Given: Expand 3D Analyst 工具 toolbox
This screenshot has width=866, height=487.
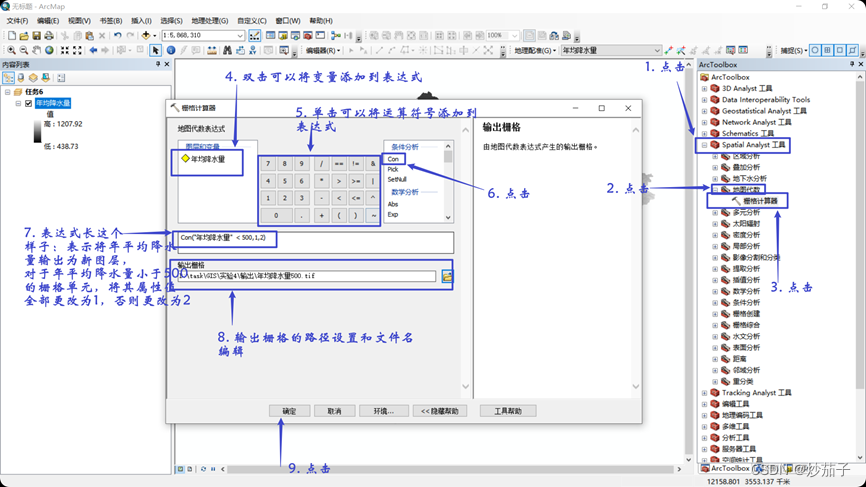Looking at the screenshot, I should pyautogui.click(x=704, y=88).
